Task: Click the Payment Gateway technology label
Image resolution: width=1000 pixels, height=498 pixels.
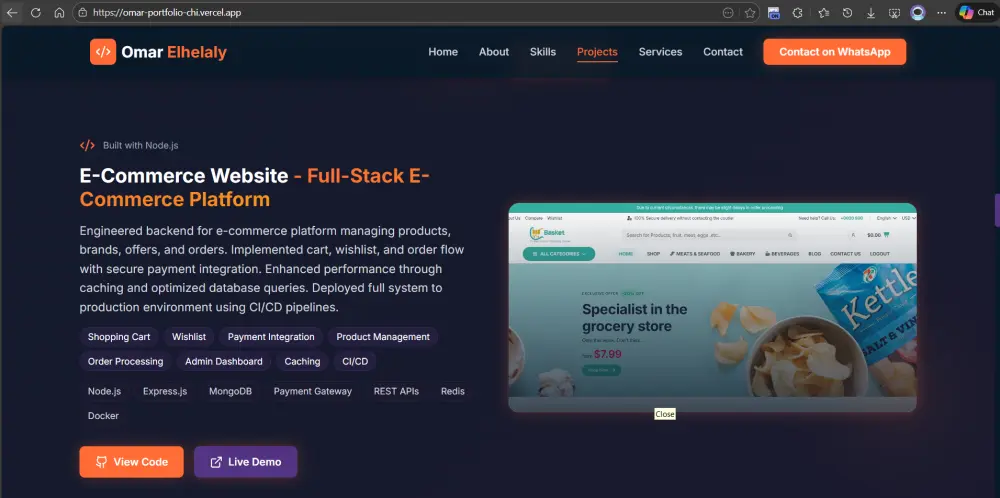Action: 313,392
